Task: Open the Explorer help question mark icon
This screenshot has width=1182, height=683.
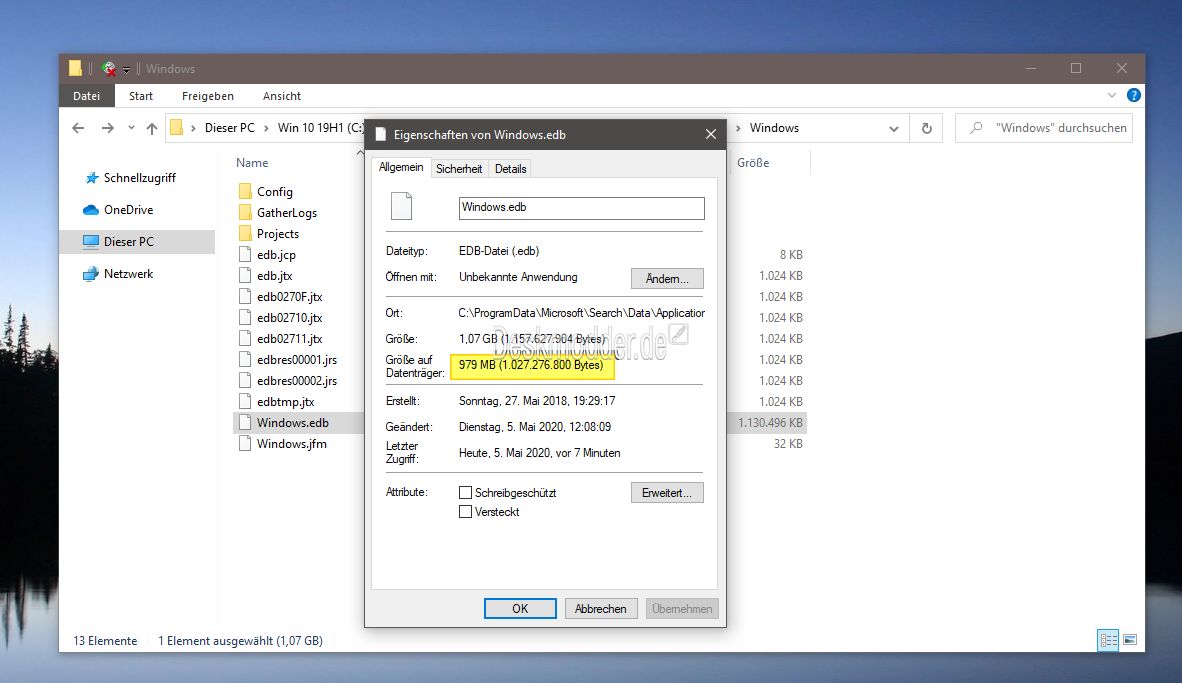Action: pos(1133,96)
